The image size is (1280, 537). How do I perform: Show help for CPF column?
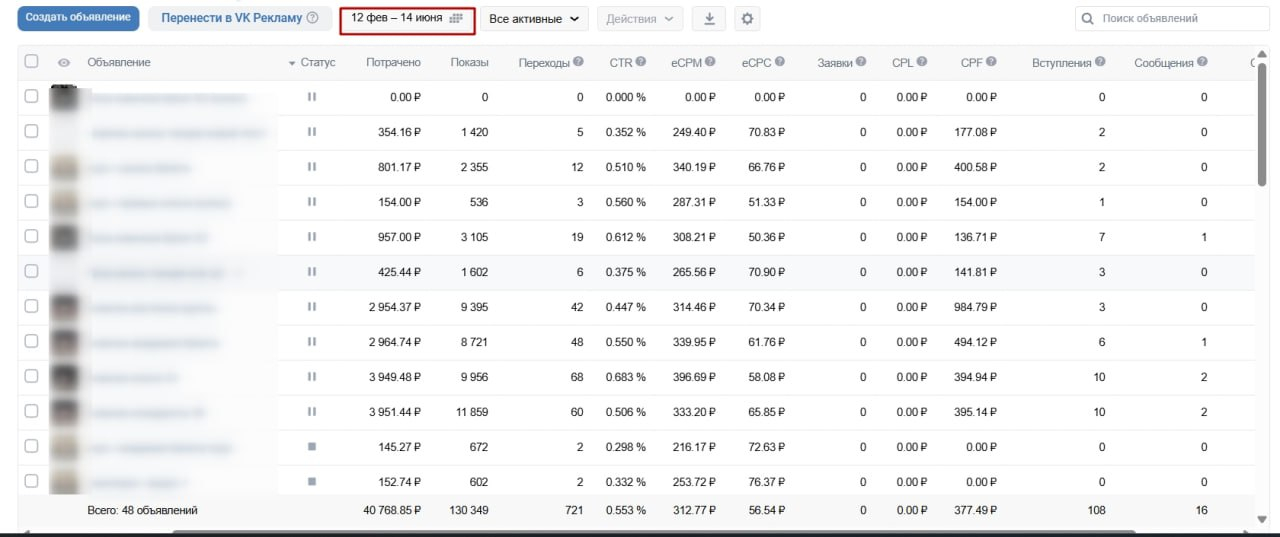point(991,62)
